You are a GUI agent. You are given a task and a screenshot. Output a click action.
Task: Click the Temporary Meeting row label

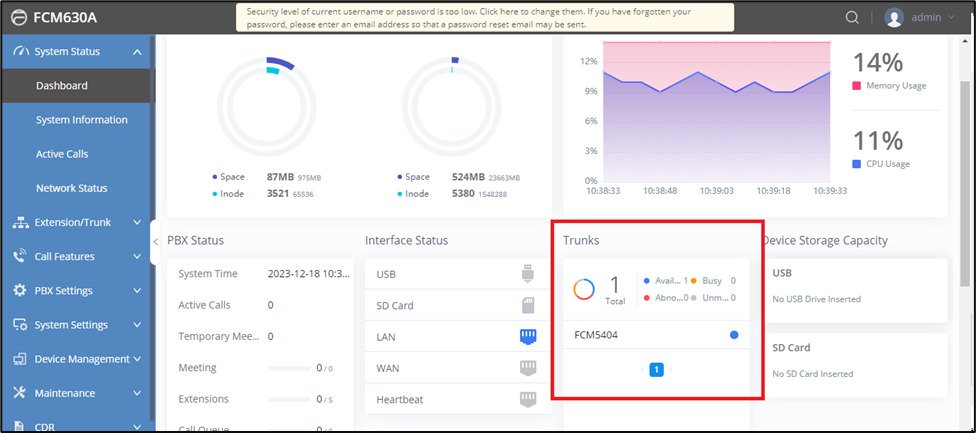(218, 336)
